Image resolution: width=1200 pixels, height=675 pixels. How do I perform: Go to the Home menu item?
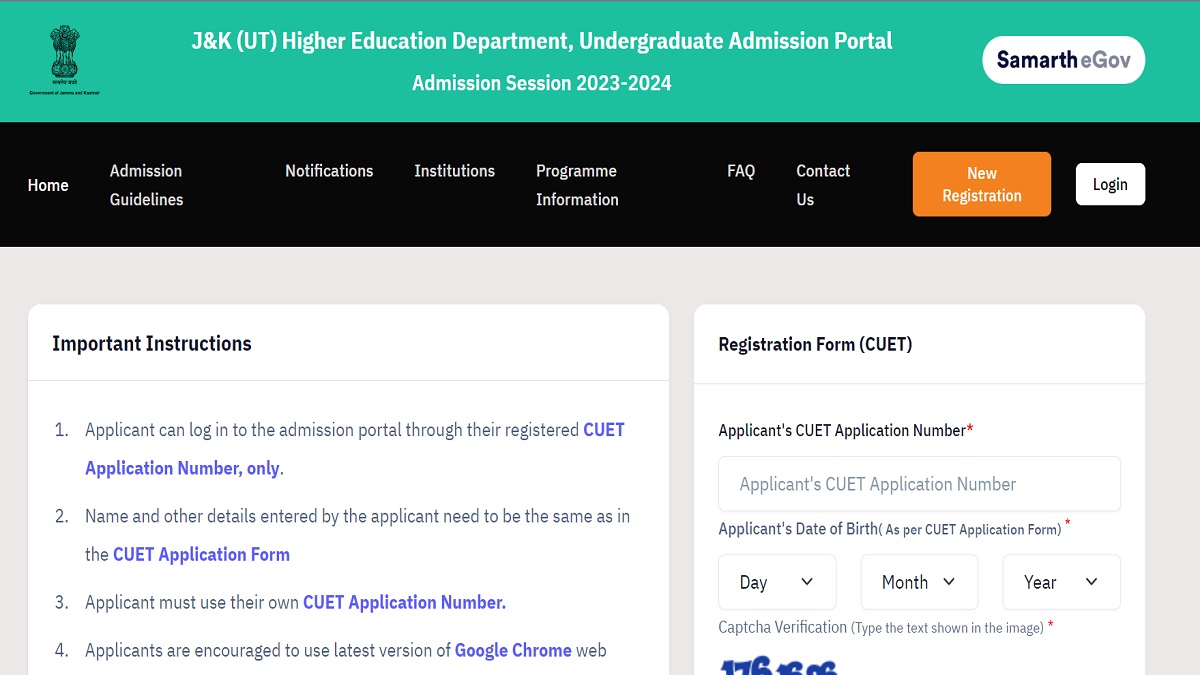(48, 185)
